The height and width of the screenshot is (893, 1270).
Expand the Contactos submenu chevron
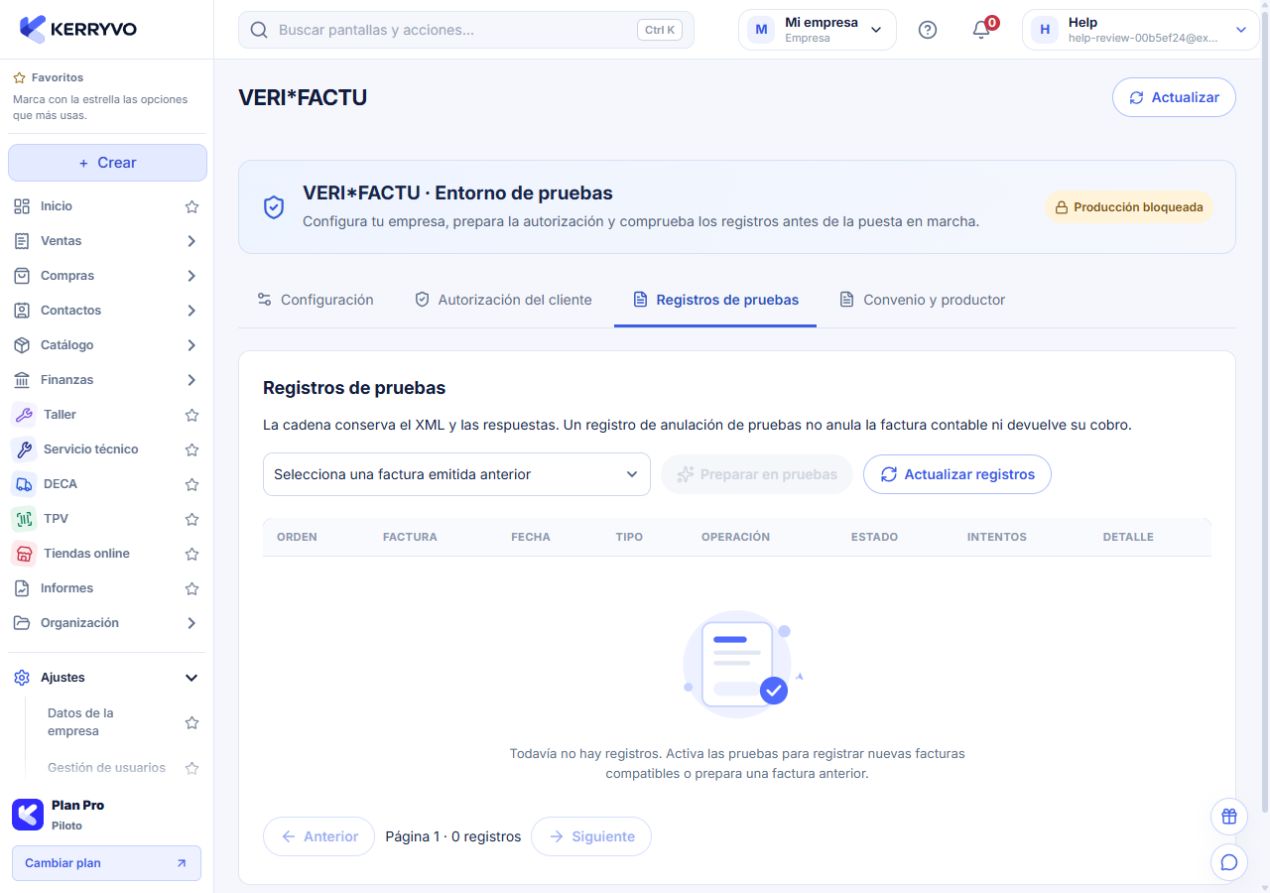coord(192,311)
